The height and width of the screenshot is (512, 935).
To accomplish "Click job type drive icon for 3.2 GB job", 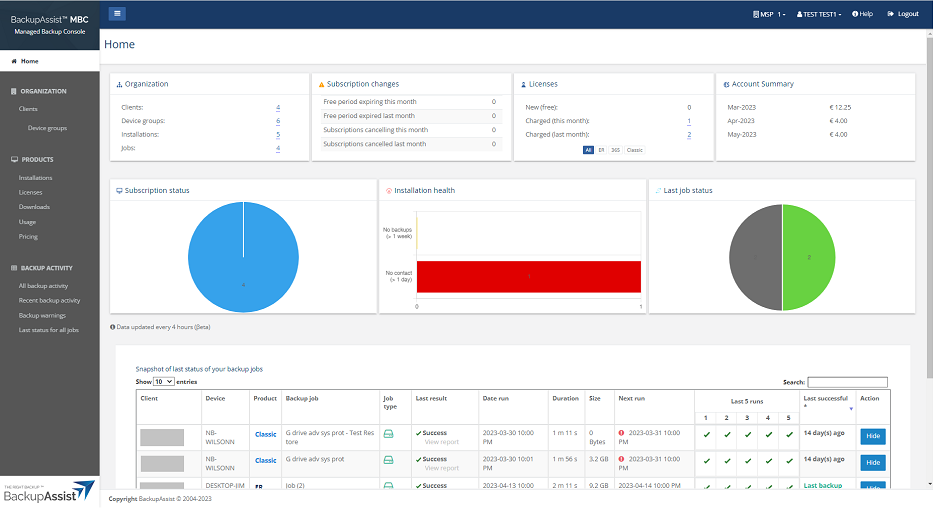I will coord(388,460).
